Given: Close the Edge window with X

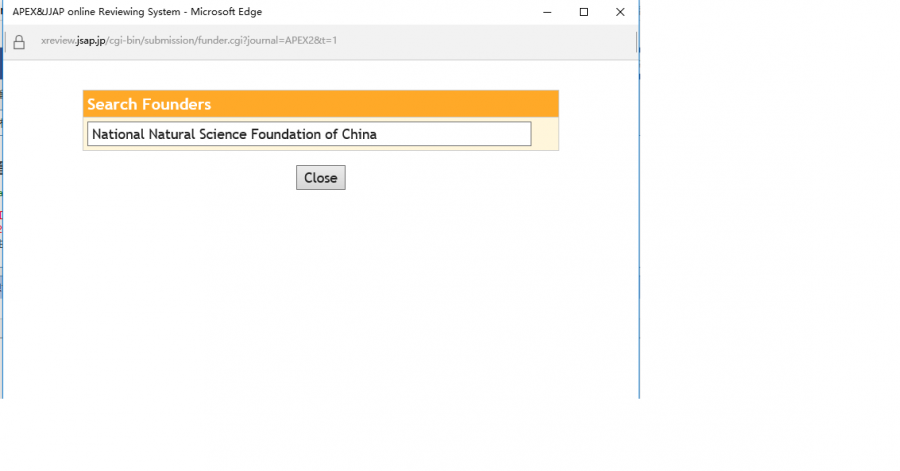Looking at the screenshot, I should tap(620, 12).
